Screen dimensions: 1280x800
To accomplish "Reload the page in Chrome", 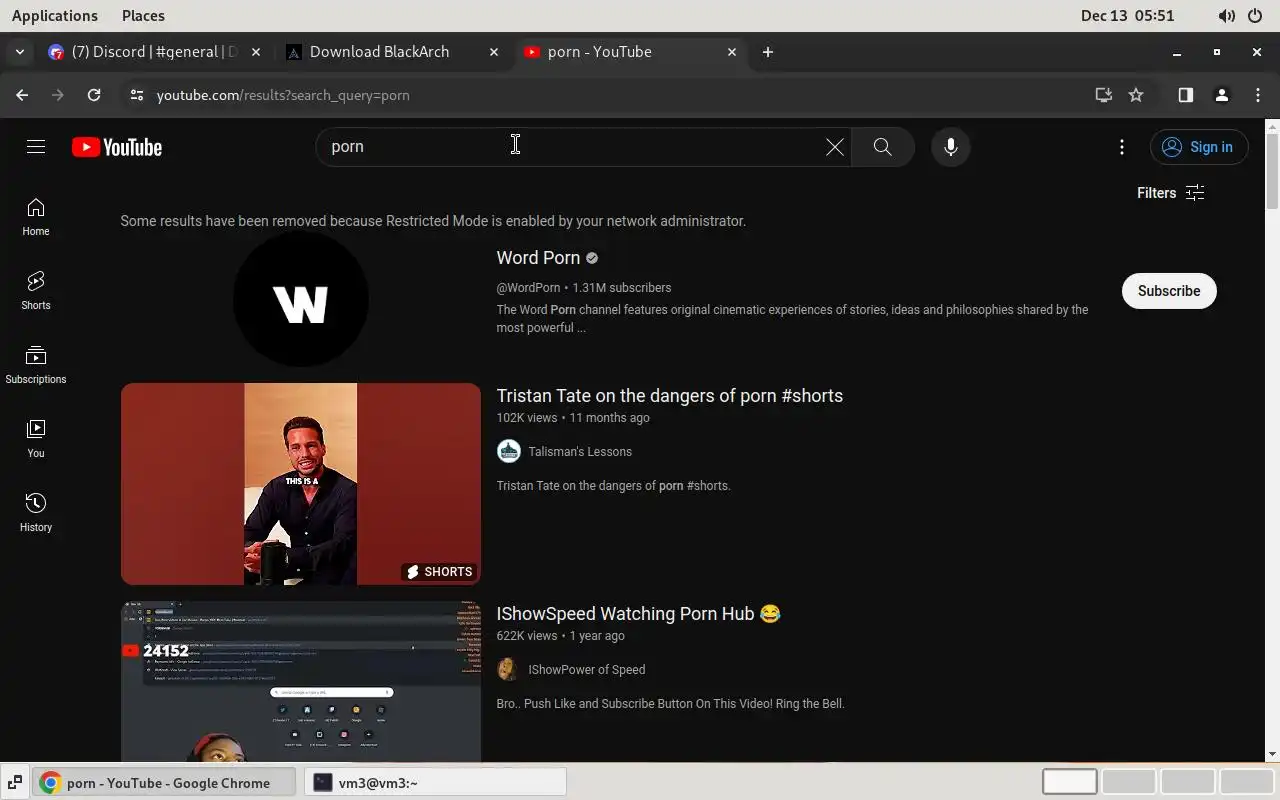I will 94,95.
